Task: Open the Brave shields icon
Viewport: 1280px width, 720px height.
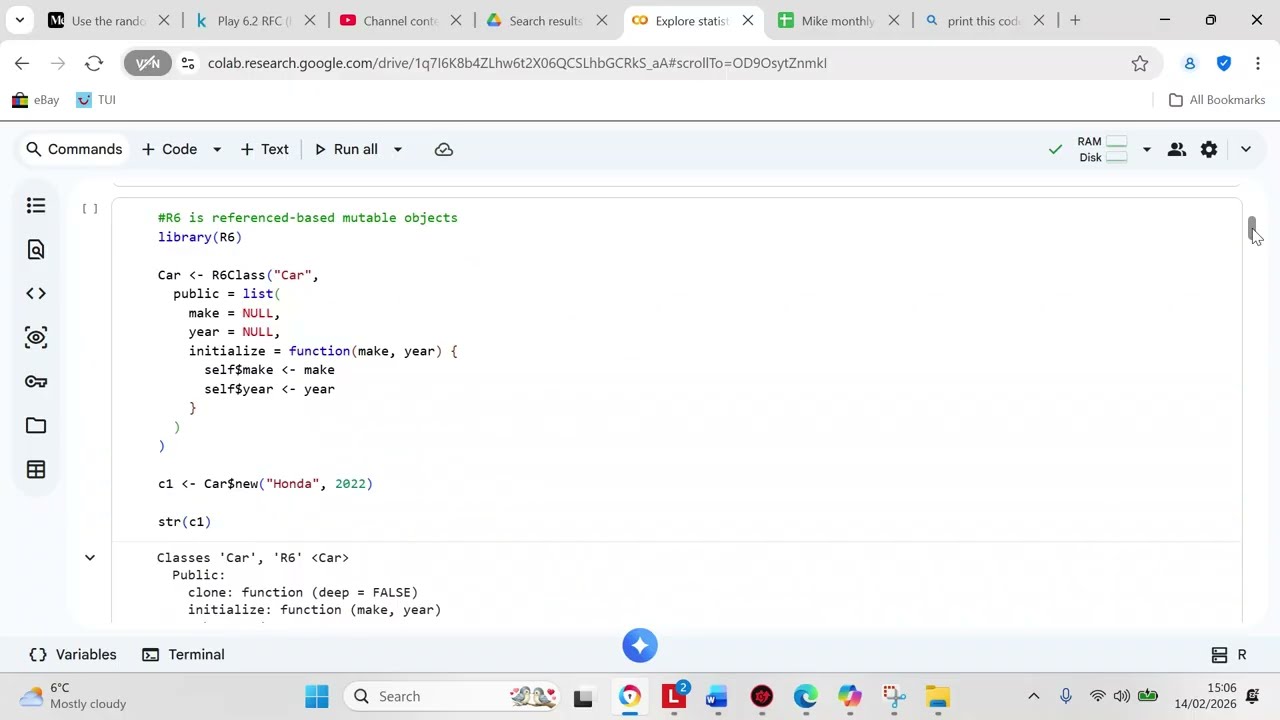Action: (x=1224, y=63)
